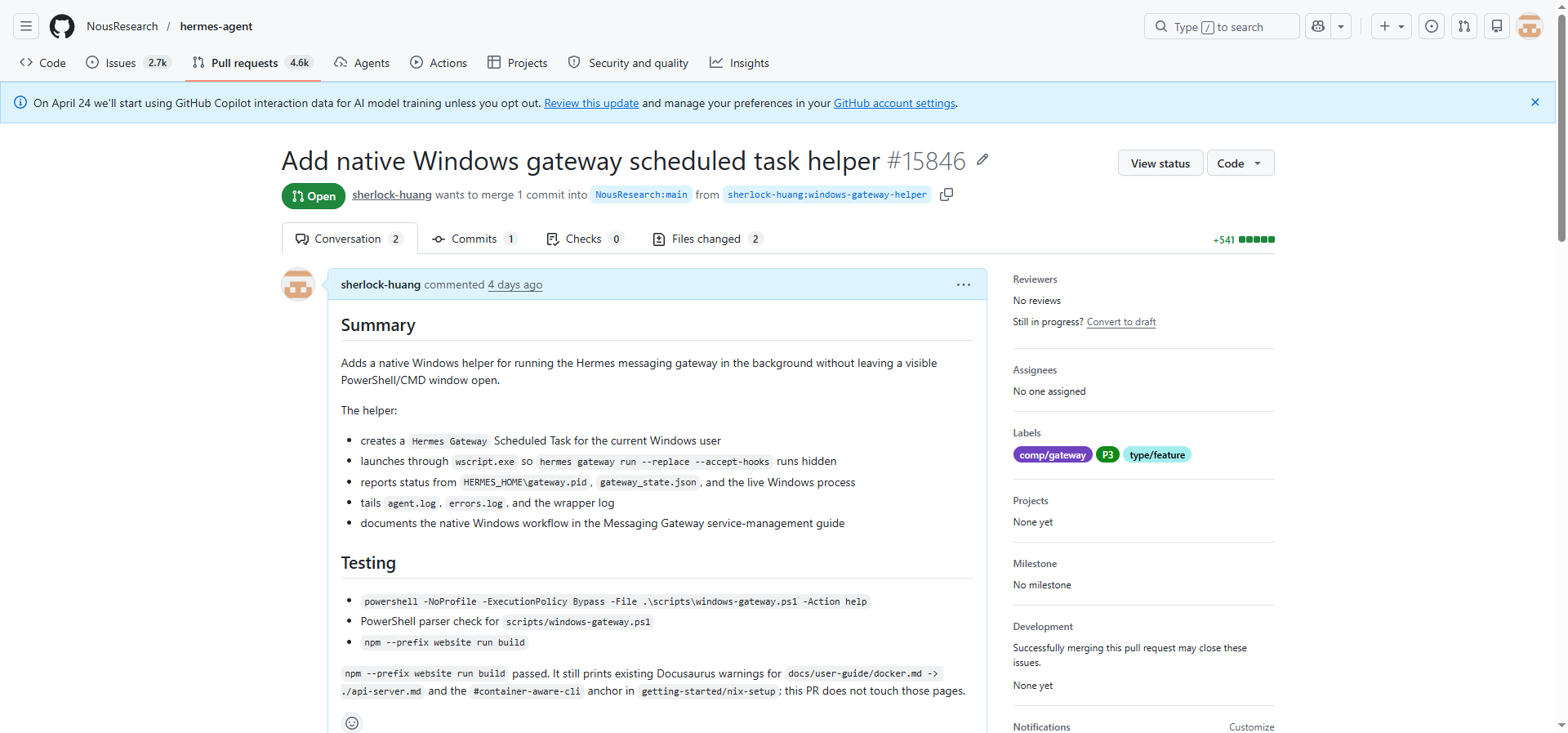Image resolution: width=1568 pixels, height=733 pixels.
Task: Click the 'Hermes Gateway' code snippet
Action: 449,441
